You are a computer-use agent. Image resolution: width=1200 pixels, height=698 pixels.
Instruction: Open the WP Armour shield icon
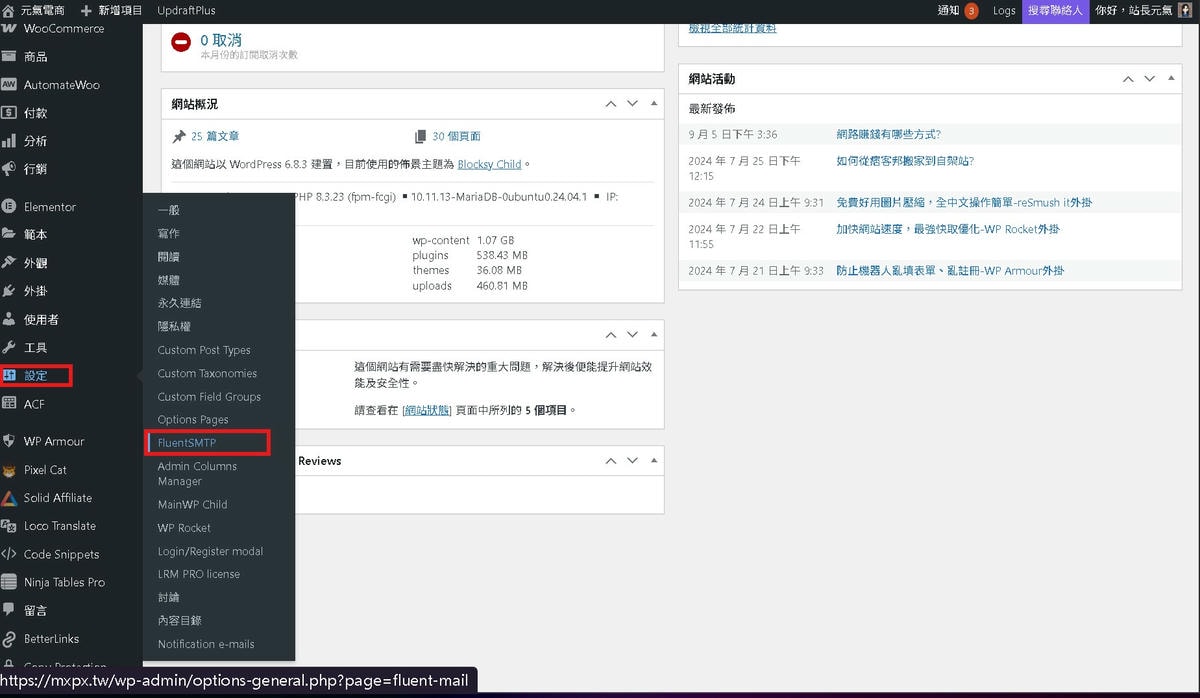(9, 441)
